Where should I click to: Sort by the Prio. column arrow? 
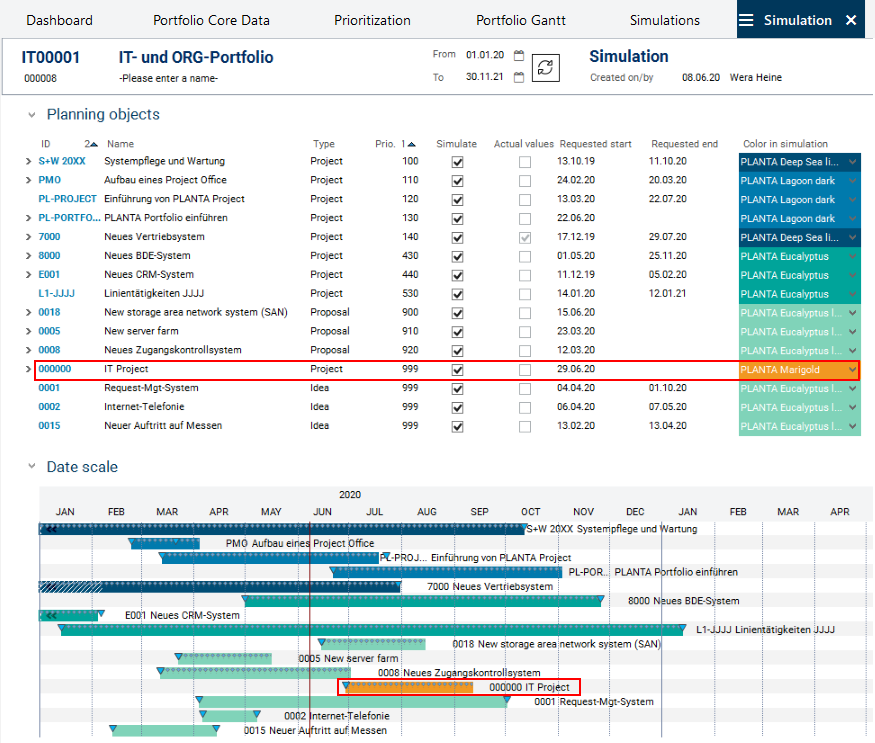click(x=412, y=144)
